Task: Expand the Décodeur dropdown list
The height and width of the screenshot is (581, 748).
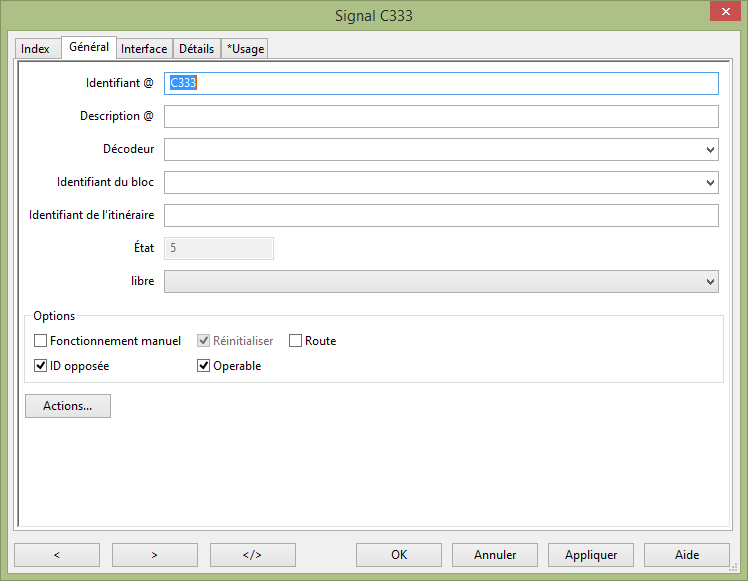Action: tap(710, 150)
